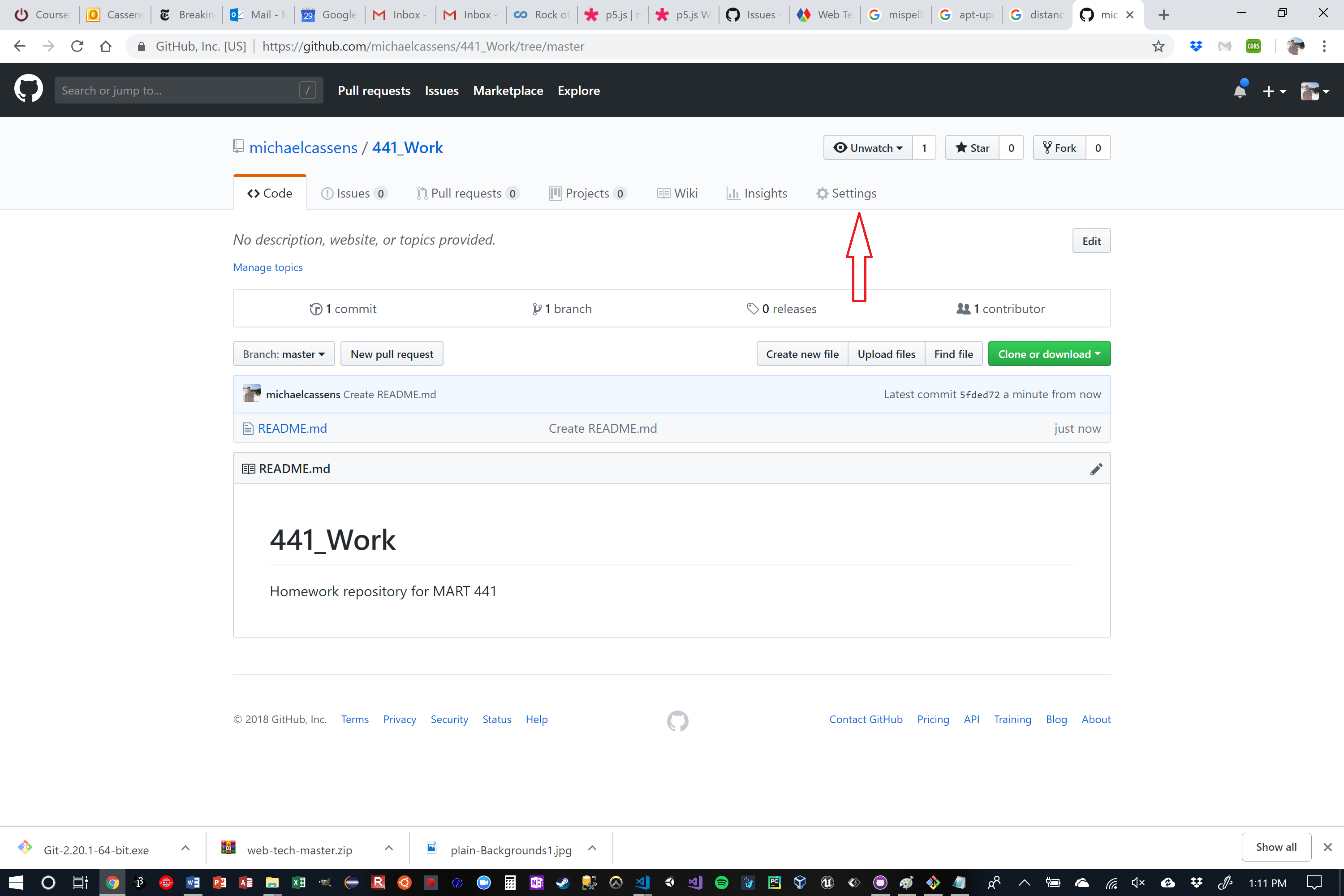Click the Chrome profile avatar icon
The height and width of the screenshot is (896, 1344).
(1296, 46)
